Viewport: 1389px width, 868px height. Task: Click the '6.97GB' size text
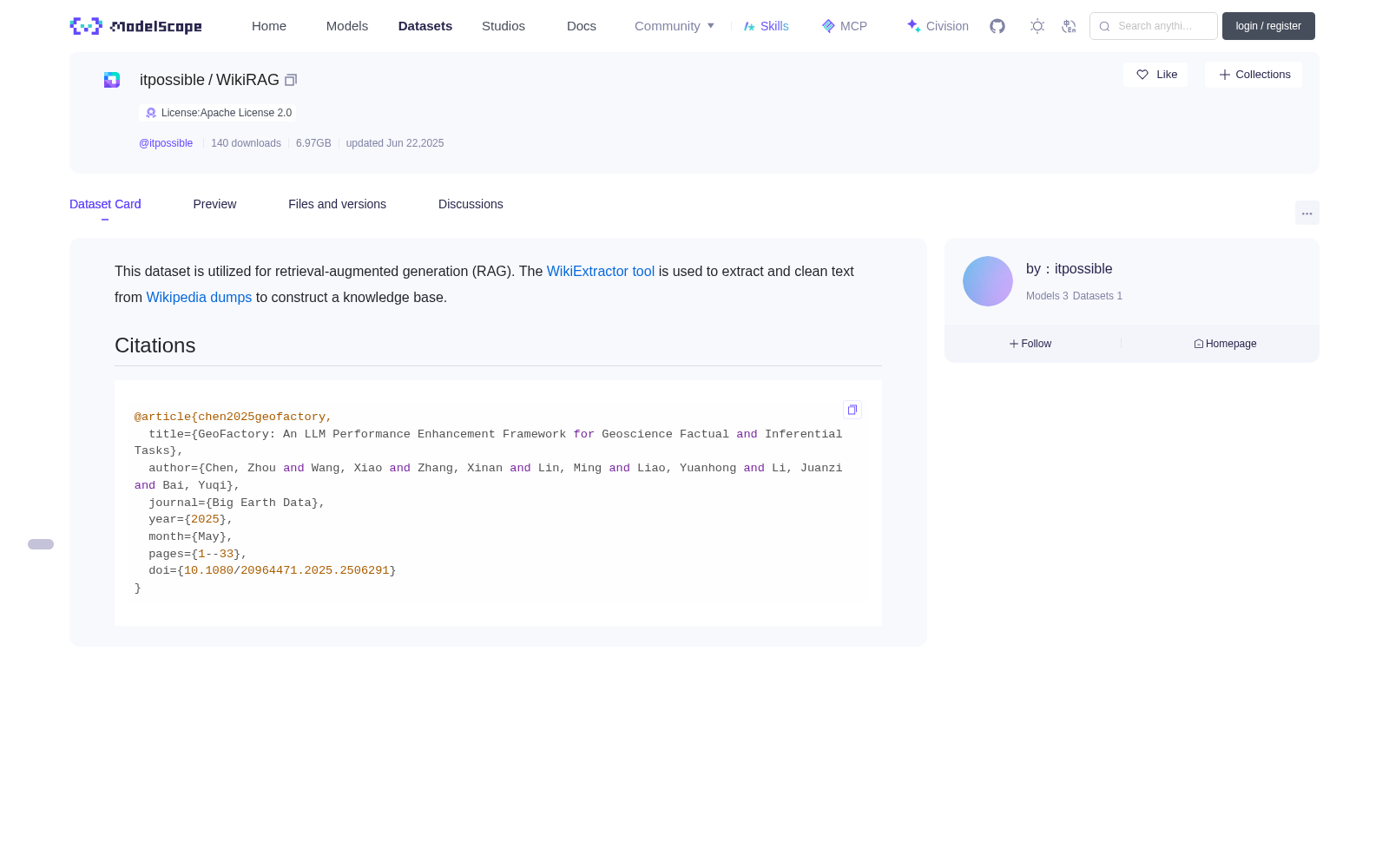tap(313, 143)
